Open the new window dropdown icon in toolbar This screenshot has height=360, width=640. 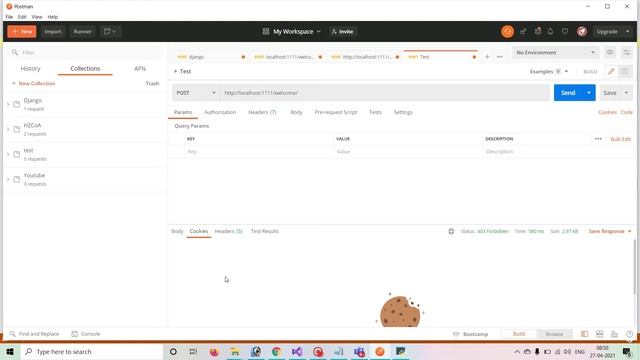click(110, 31)
